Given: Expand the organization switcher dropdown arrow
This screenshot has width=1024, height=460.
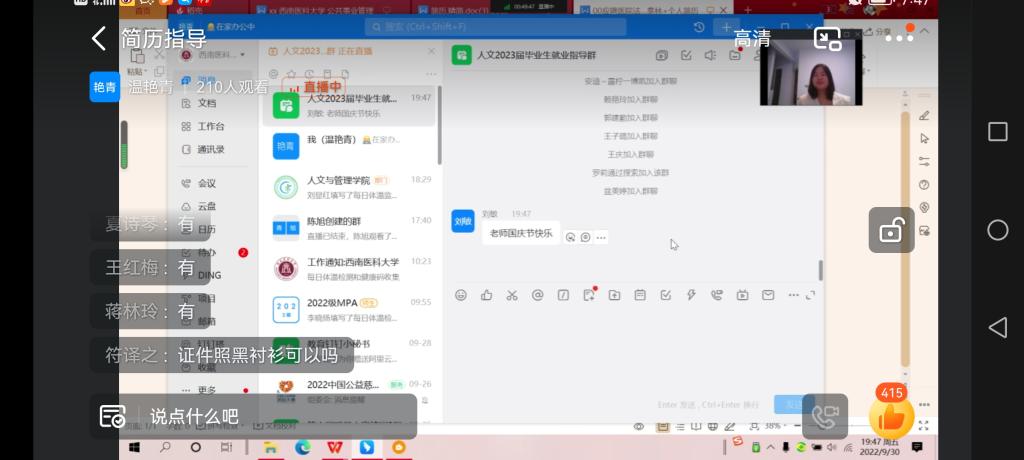Looking at the screenshot, I should 243,55.
